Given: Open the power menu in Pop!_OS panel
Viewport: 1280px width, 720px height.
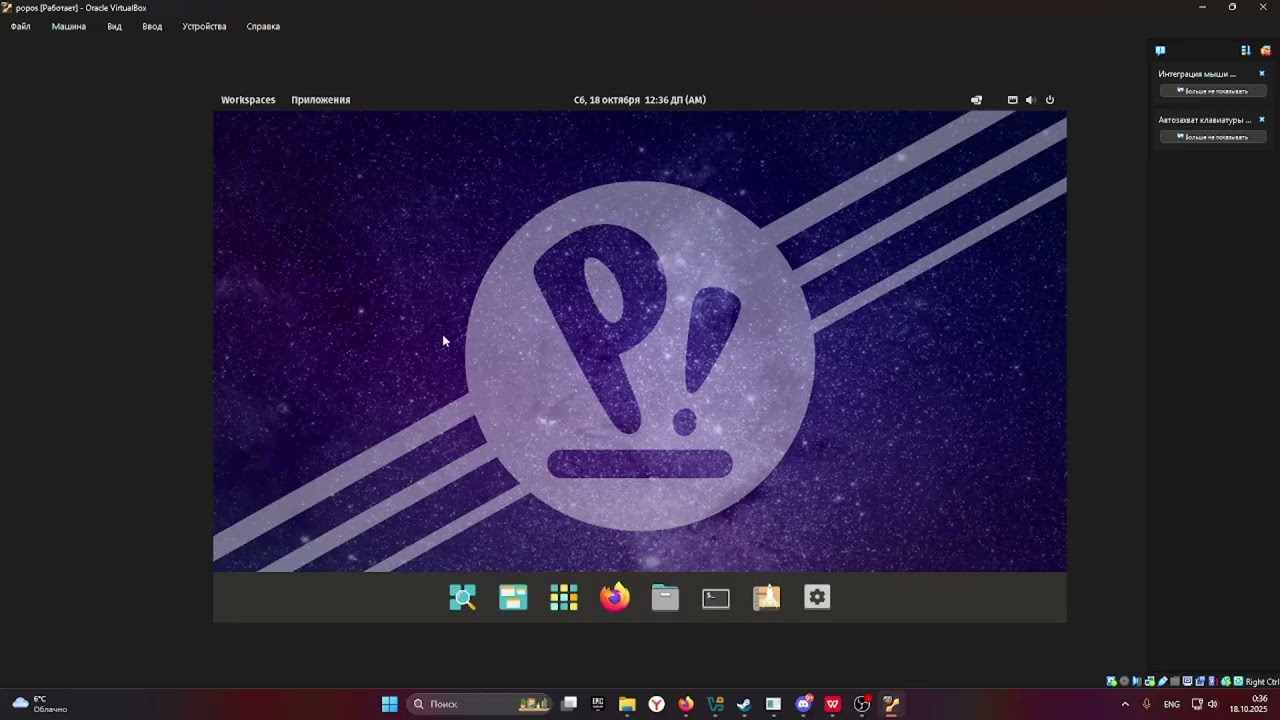Looking at the screenshot, I should coord(1050,100).
